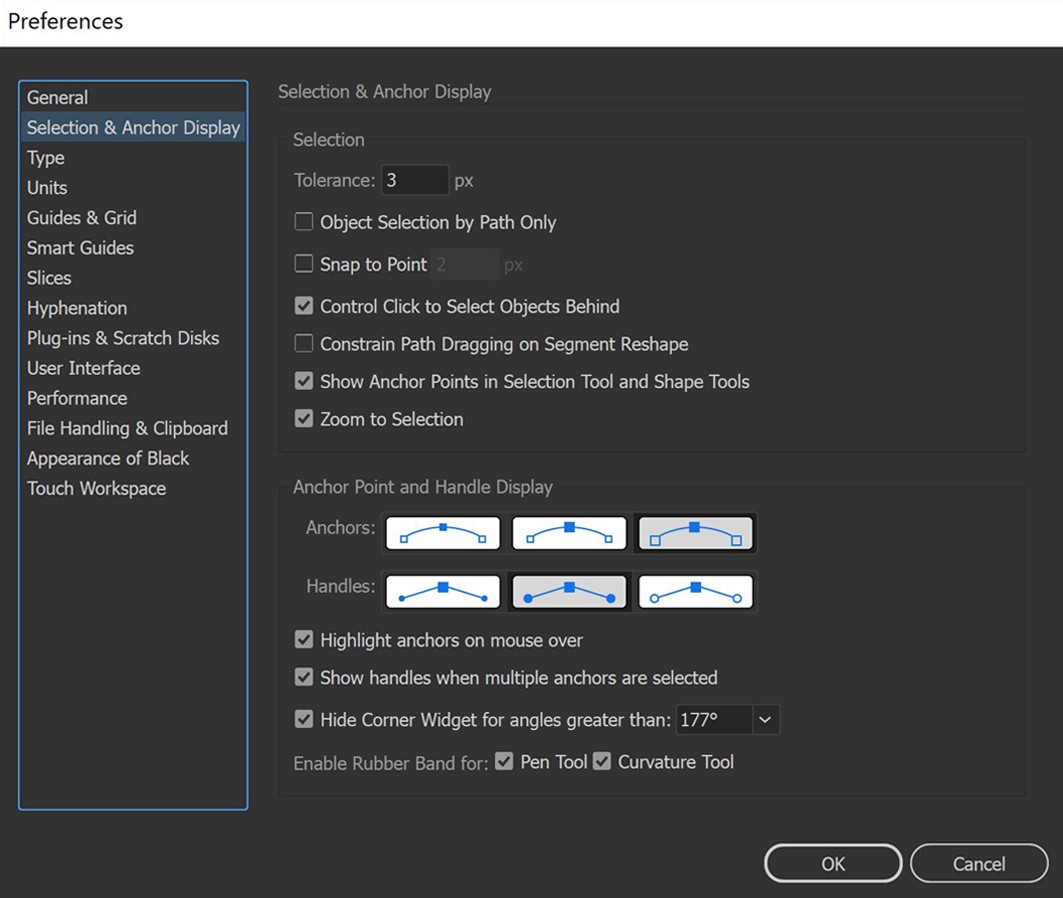Open Hyphenation preferences category
Screen dimensions: 1063x898
(133, 308)
